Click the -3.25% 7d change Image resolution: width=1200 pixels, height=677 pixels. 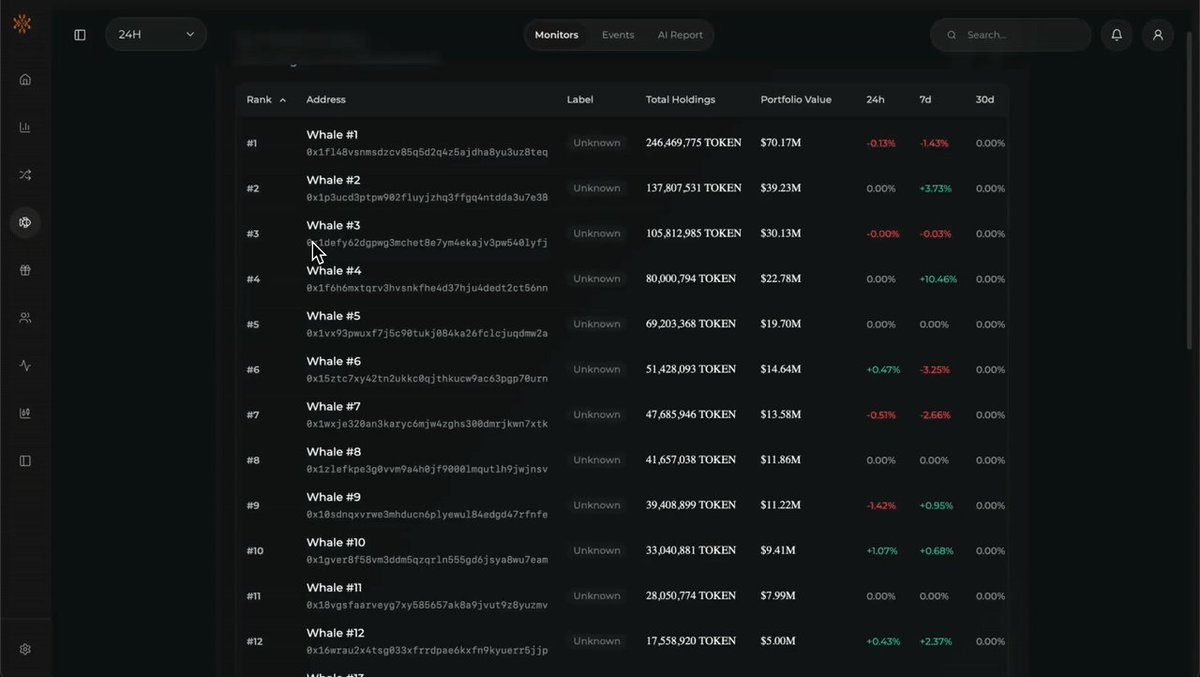[935, 369]
